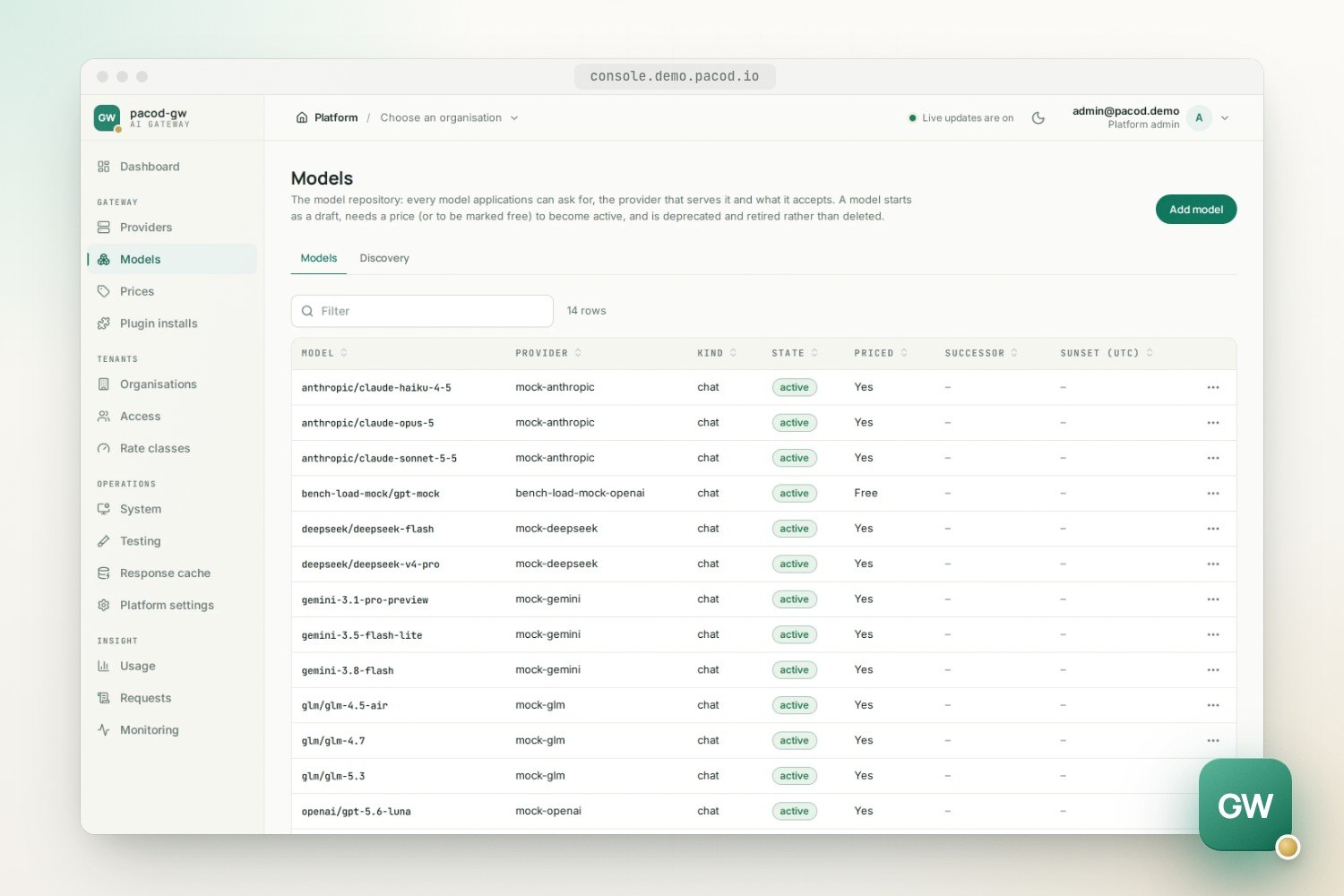Click the Add model button
This screenshot has width=1344, height=896.
tap(1196, 210)
